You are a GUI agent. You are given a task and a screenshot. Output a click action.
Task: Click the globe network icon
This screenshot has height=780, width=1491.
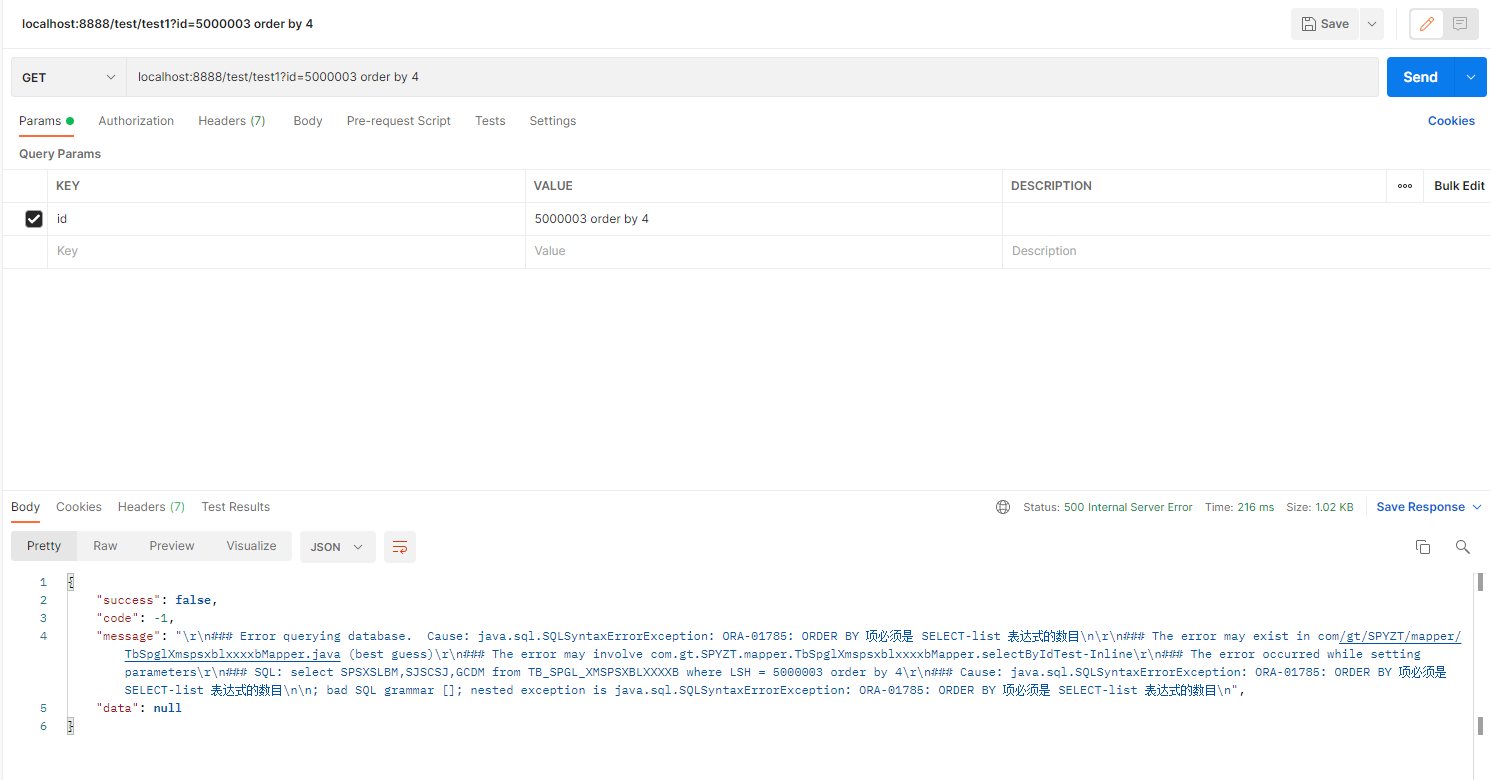[x=1003, y=507]
